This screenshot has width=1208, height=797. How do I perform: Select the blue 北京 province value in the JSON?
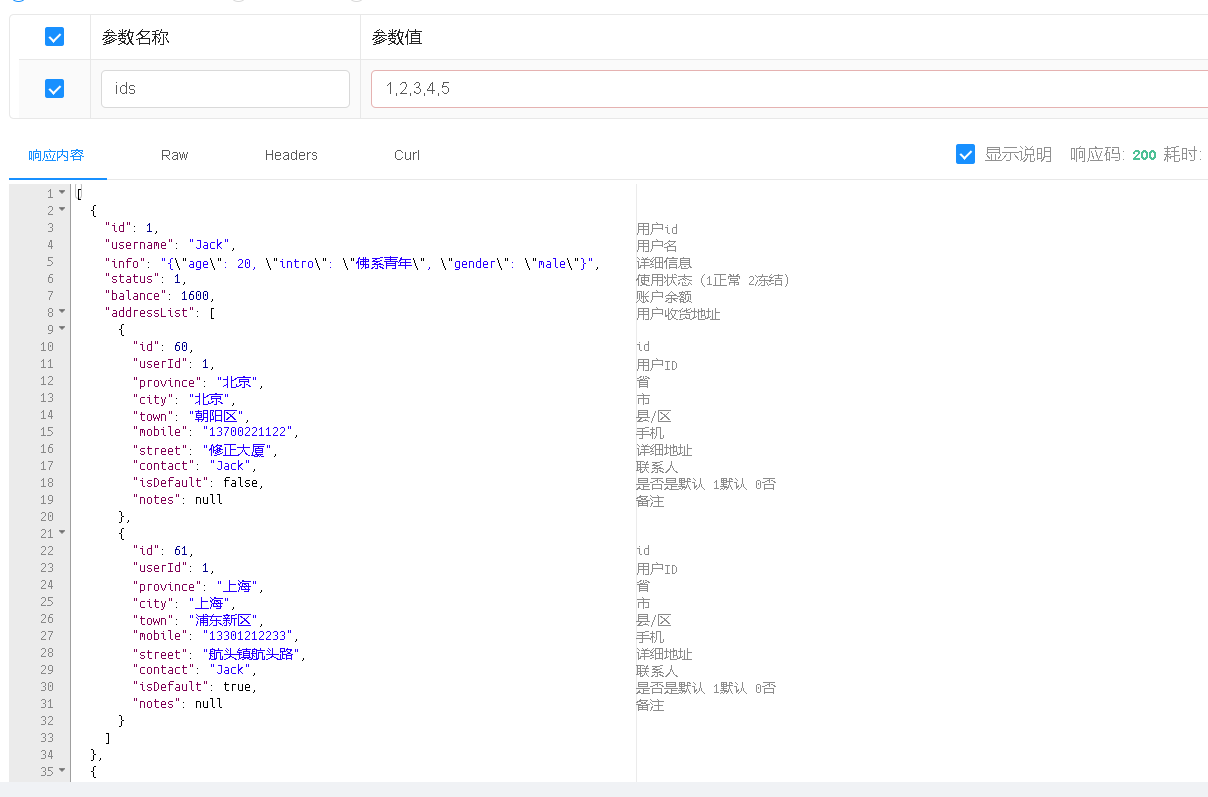(x=236, y=381)
